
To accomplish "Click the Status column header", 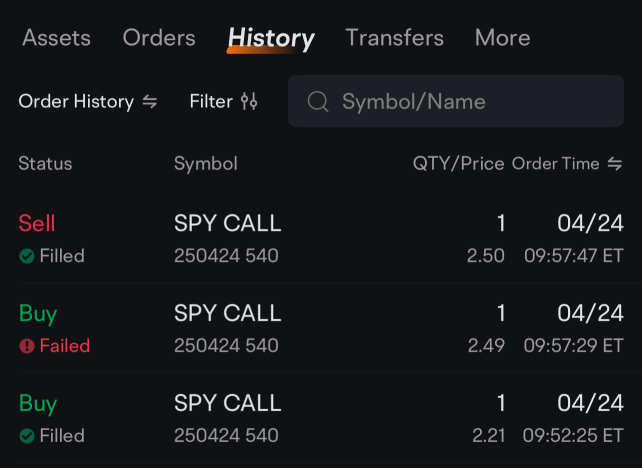I will 45,164.
